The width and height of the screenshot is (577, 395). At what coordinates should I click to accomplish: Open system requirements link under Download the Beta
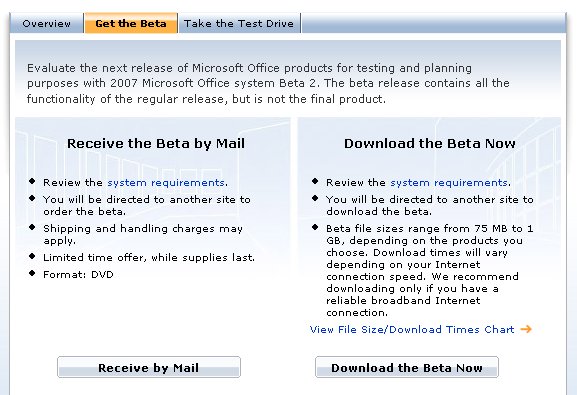[x=449, y=183]
